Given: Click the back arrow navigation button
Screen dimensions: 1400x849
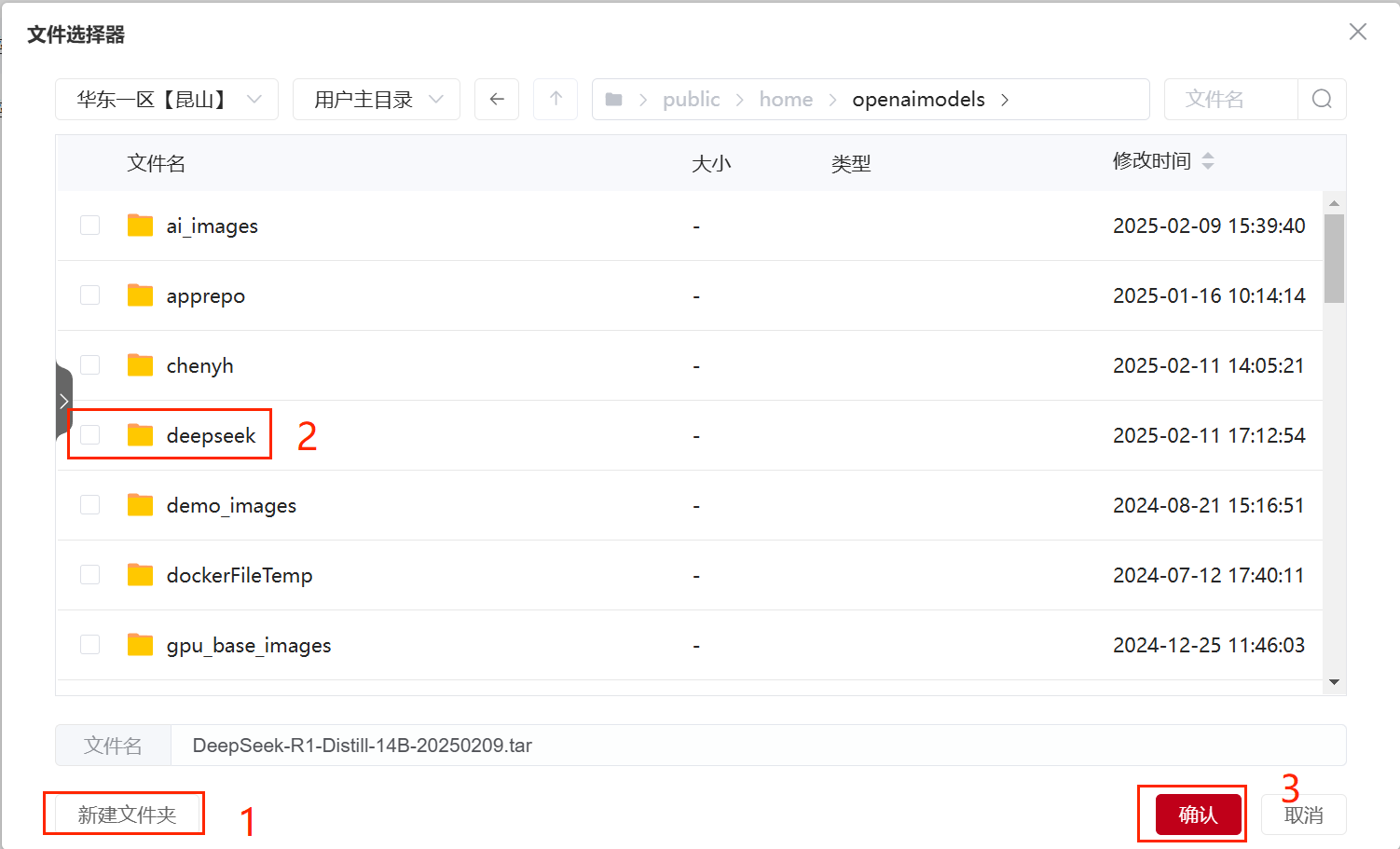Looking at the screenshot, I should tap(497, 99).
